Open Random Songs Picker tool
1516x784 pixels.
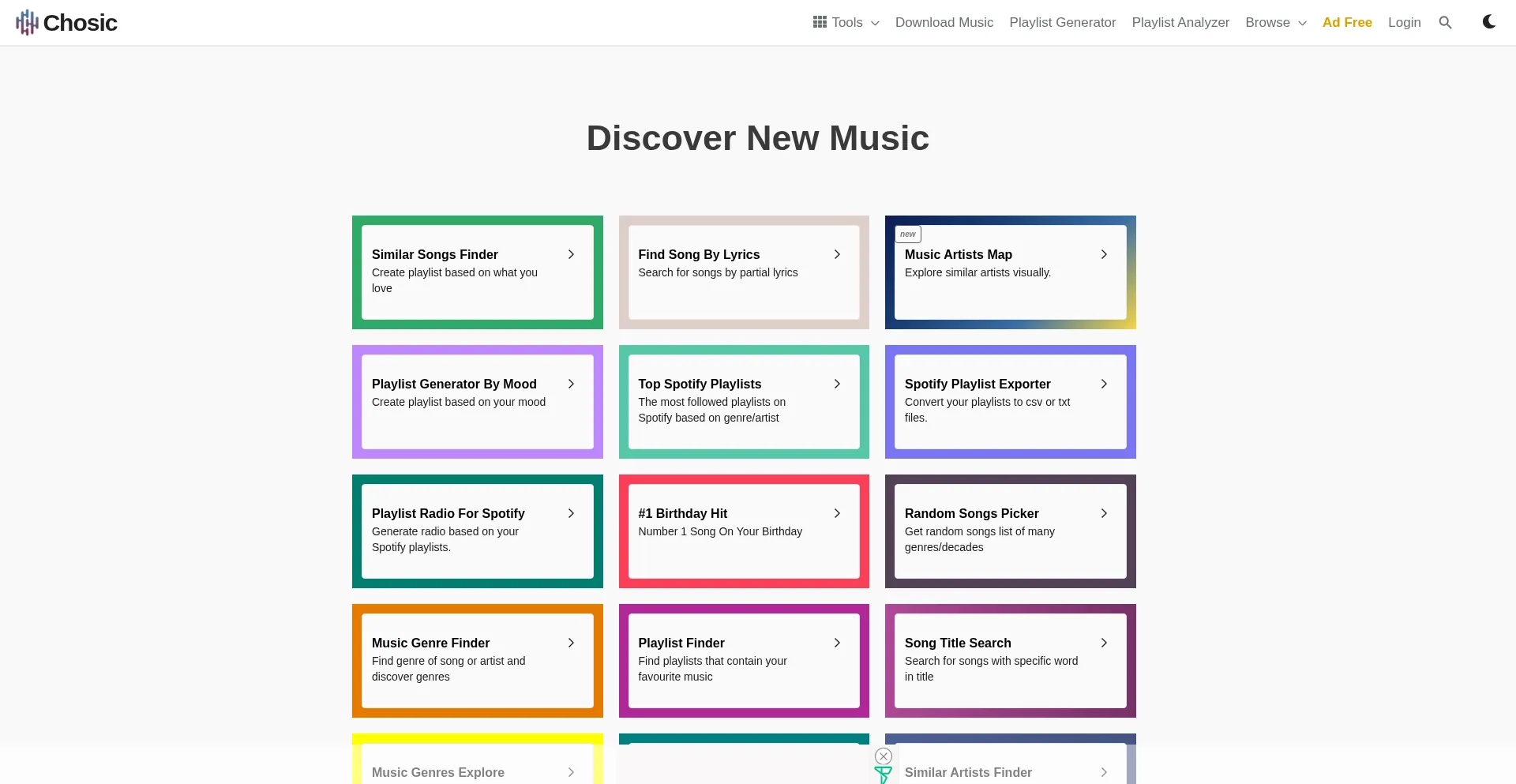[x=971, y=513]
